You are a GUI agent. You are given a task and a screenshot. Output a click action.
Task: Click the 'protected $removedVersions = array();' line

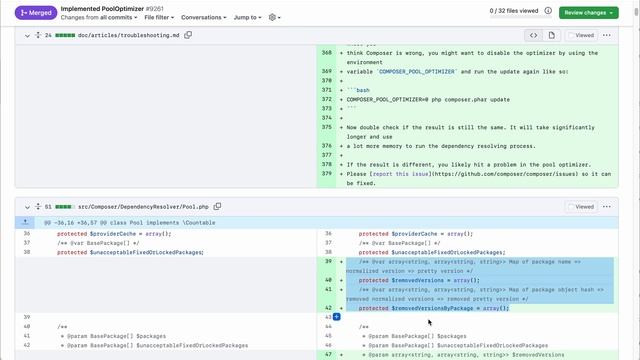coord(419,280)
